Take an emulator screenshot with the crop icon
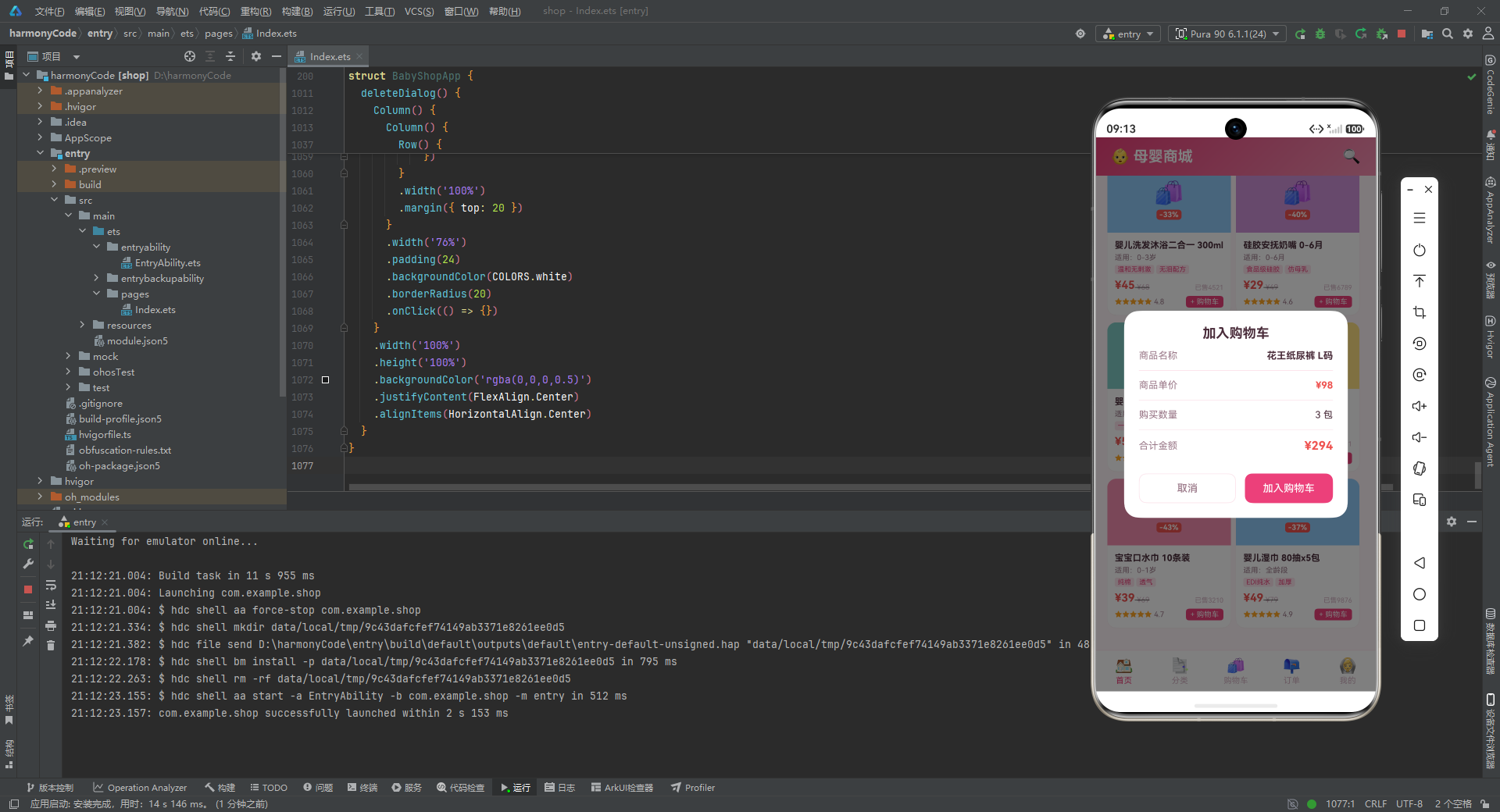The image size is (1500, 812). coord(1420,312)
